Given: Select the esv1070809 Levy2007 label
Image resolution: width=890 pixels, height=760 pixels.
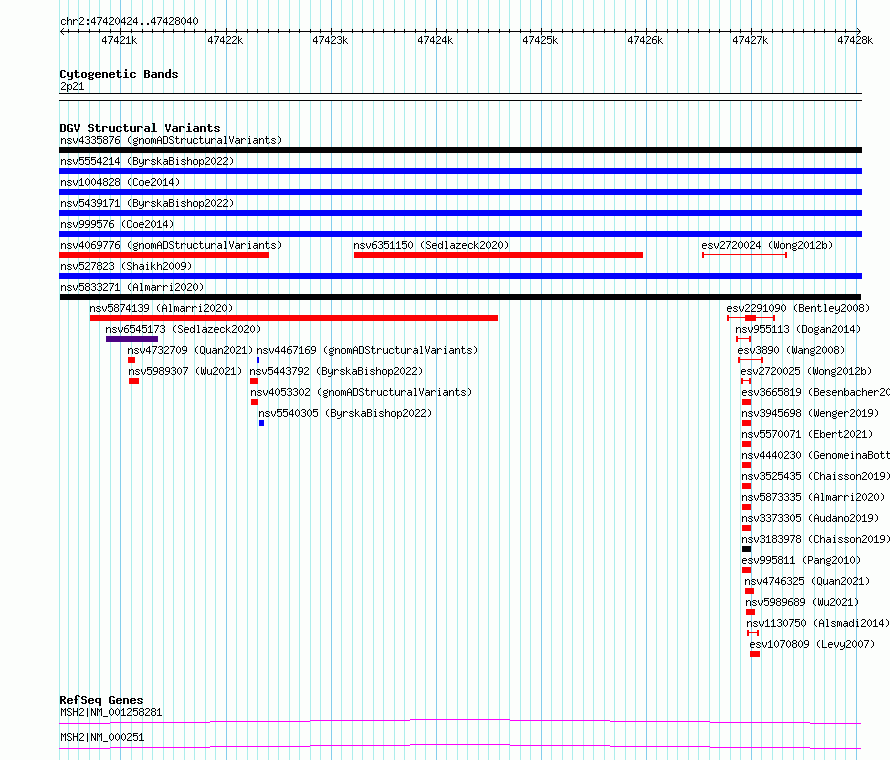Looking at the screenshot, I should click(812, 644).
